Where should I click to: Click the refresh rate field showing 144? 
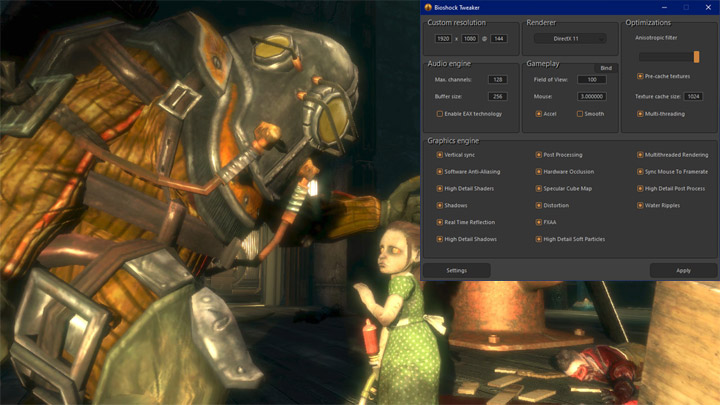[499, 39]
